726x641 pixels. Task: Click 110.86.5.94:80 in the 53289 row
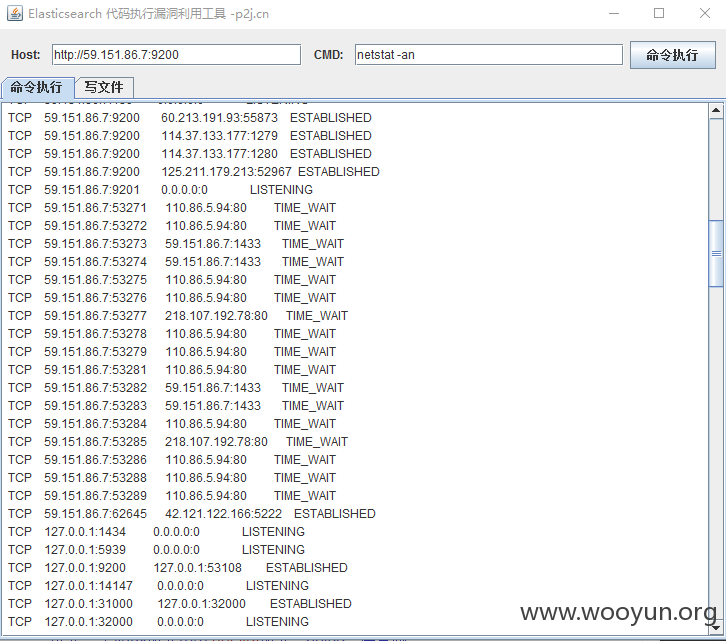click(x=206, y=496)
